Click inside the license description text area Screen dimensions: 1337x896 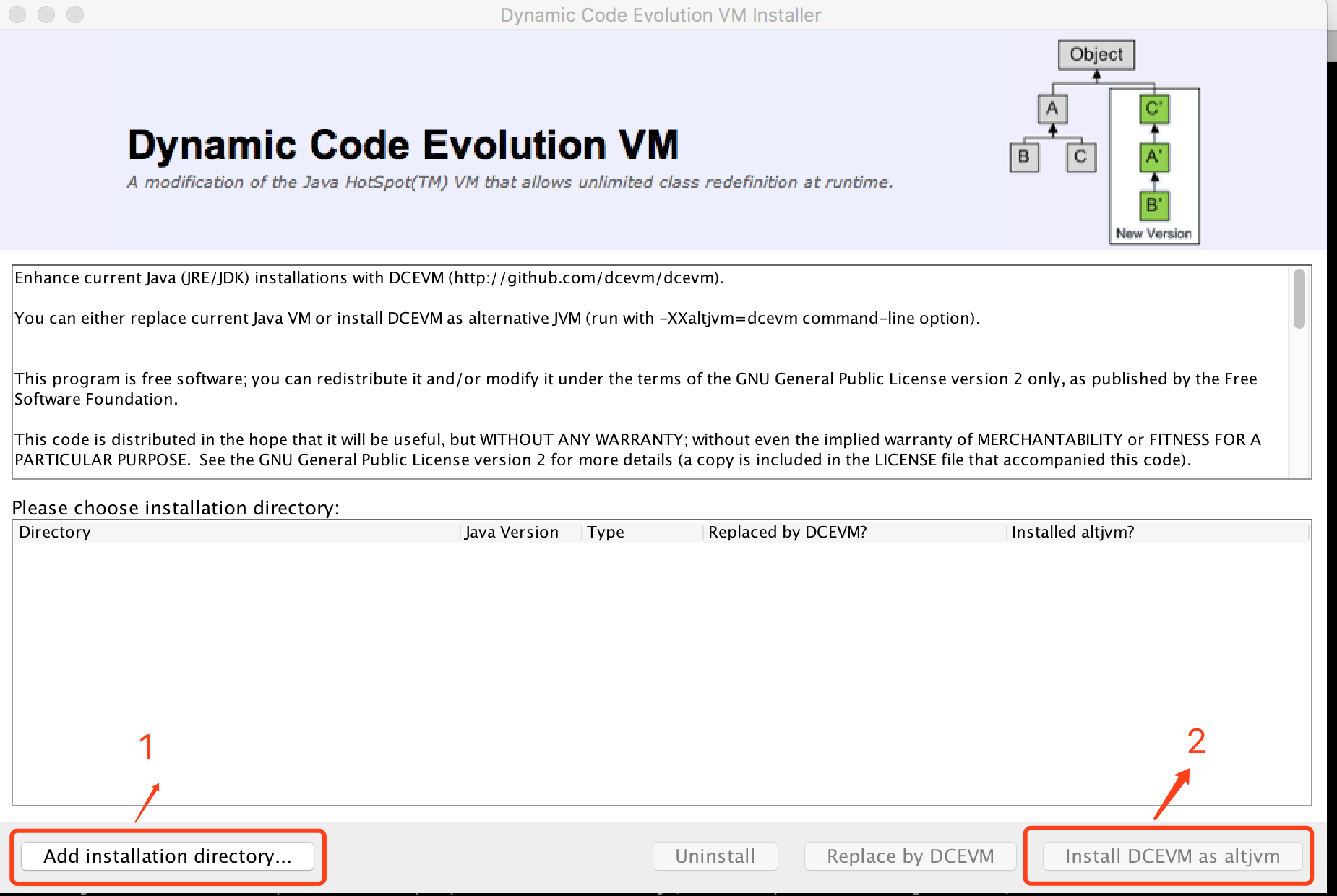[650, 372]
